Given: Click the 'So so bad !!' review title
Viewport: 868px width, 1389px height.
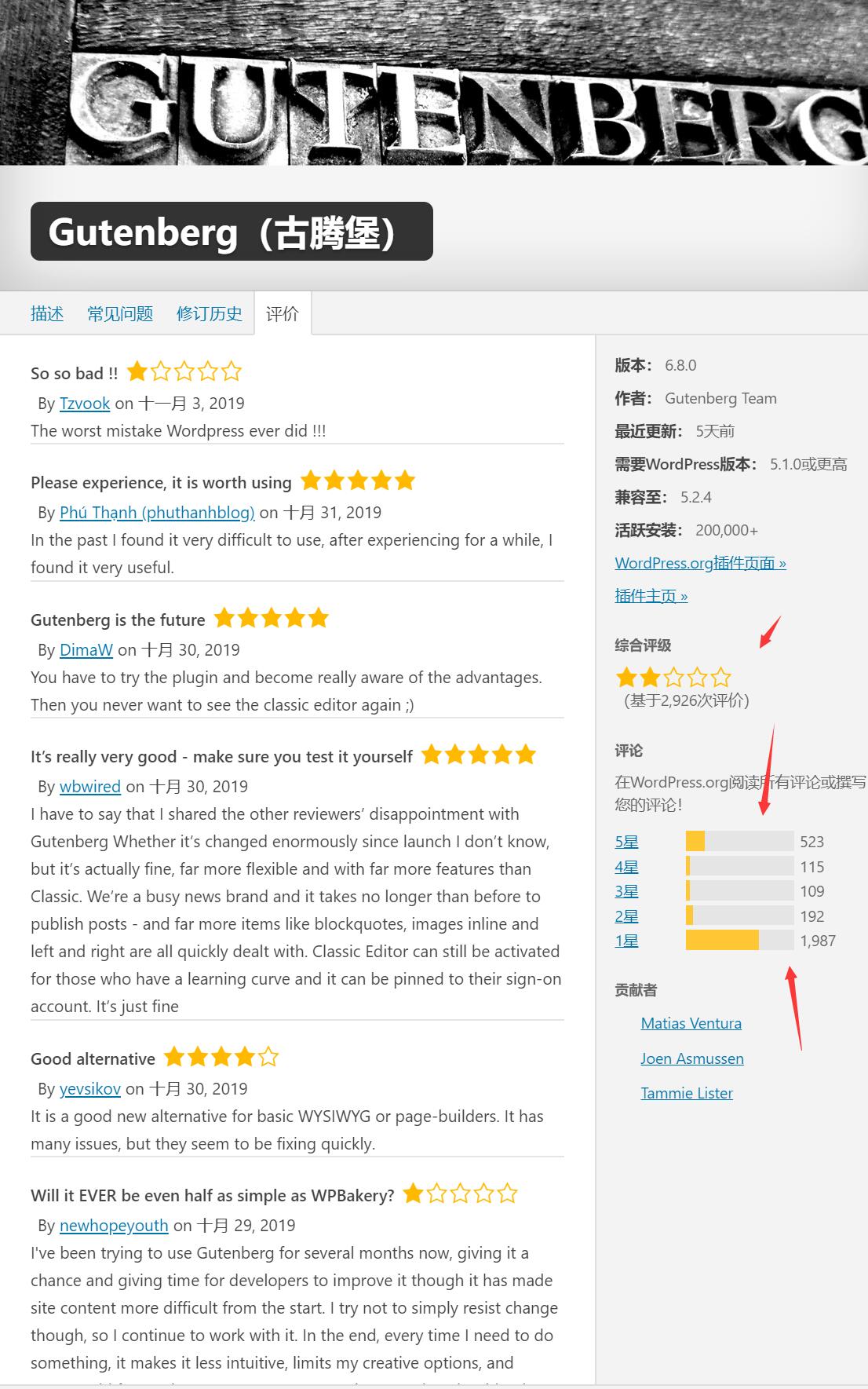Looking at the screenshot, I should click(x=75, y=374).
